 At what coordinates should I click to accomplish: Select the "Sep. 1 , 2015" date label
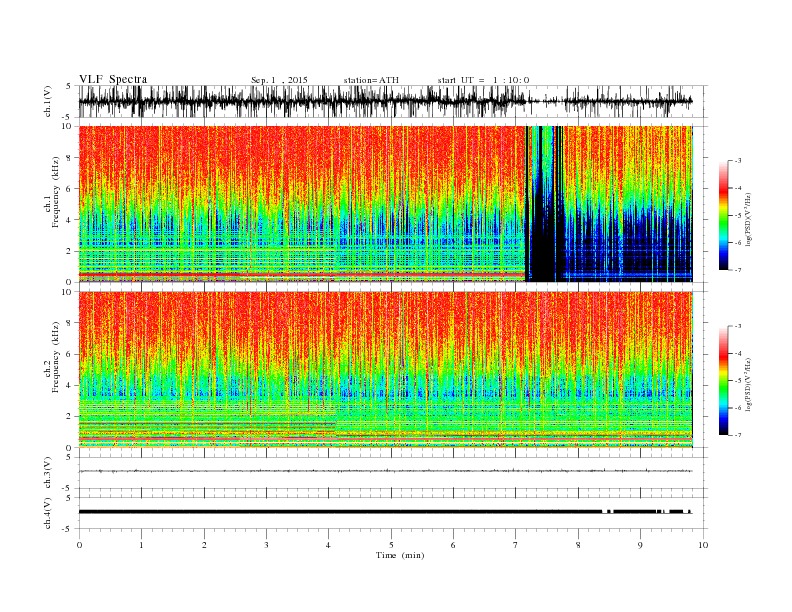(x=279, y=80)
